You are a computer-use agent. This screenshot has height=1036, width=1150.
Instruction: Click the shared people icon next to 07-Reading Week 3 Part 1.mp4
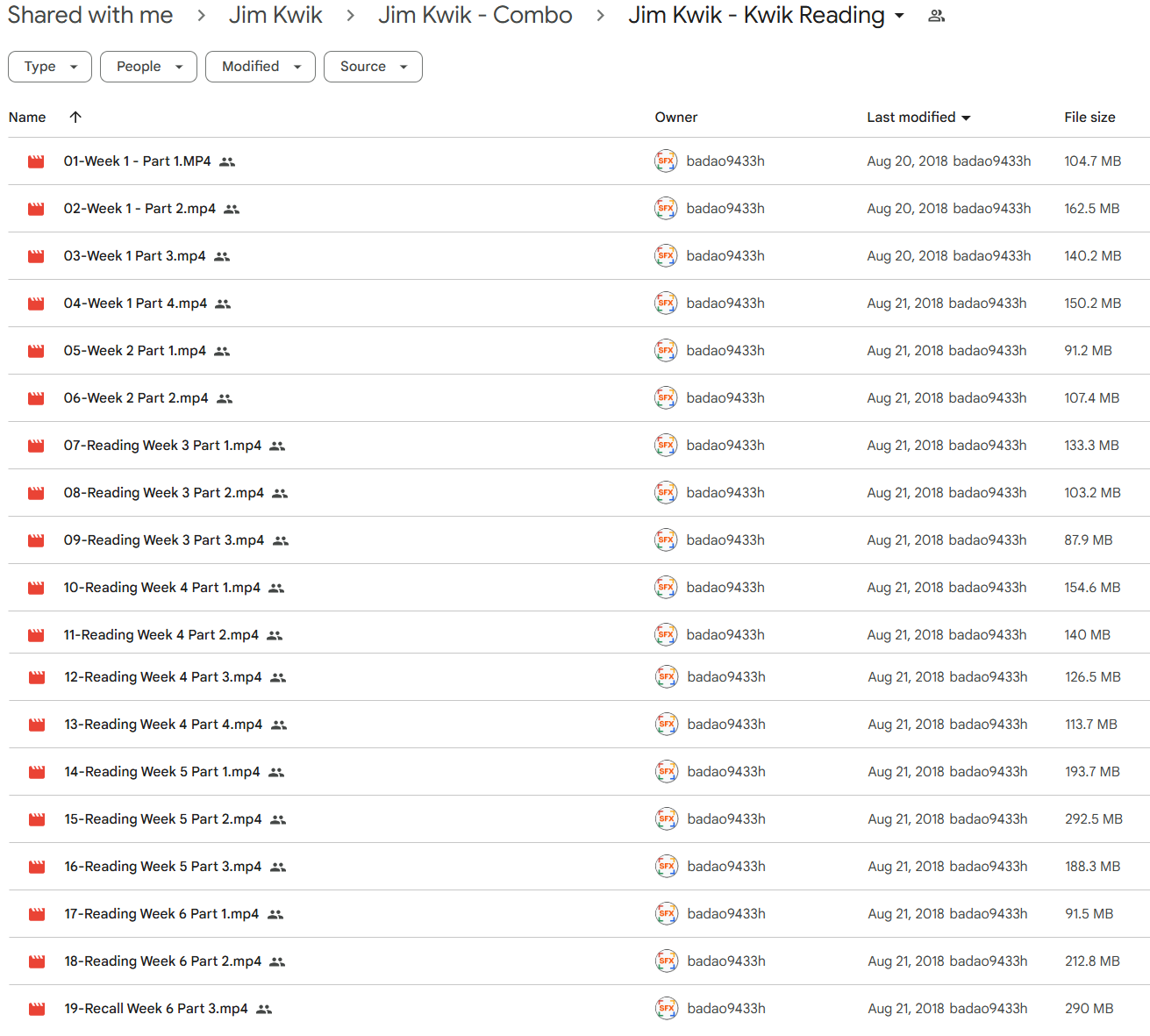[277, 446]
